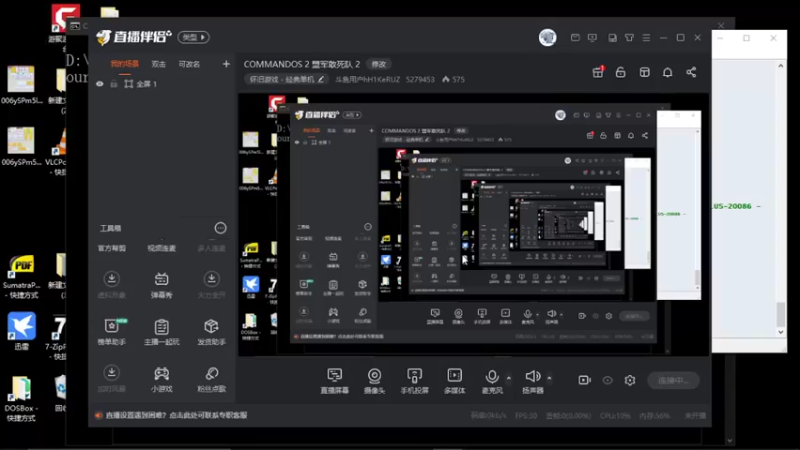This screenshot has height=450, width=800.
Task: Open the notifications bell icon
Action: [667, 72]
